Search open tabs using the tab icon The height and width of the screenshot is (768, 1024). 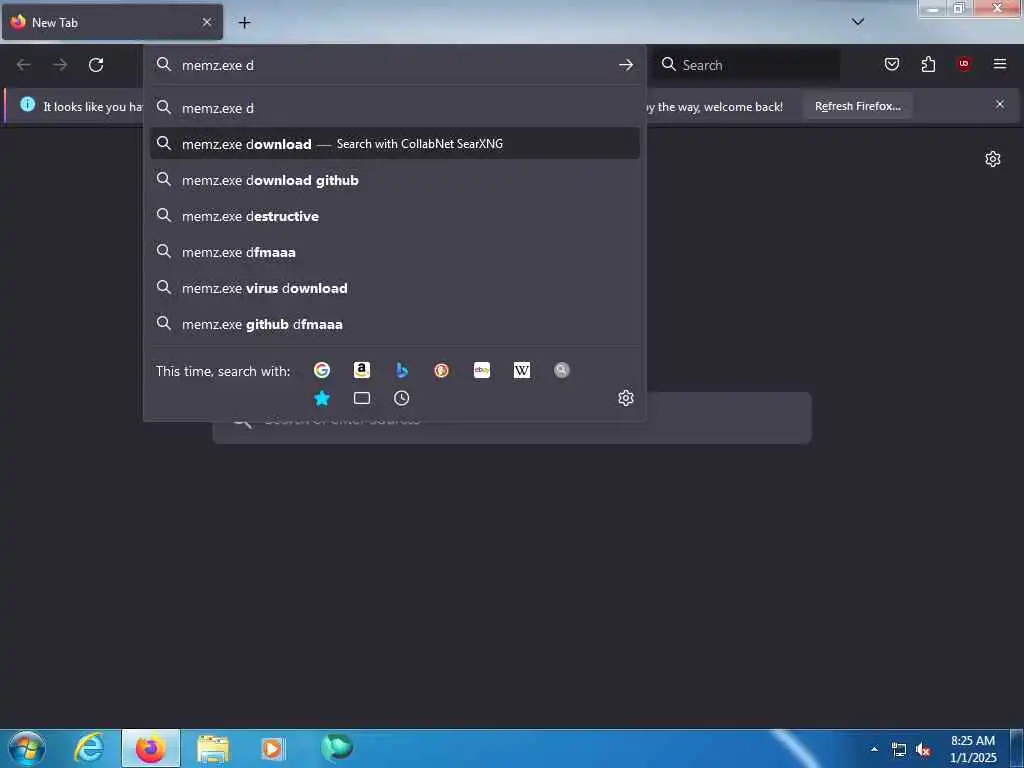pos(362,398)
